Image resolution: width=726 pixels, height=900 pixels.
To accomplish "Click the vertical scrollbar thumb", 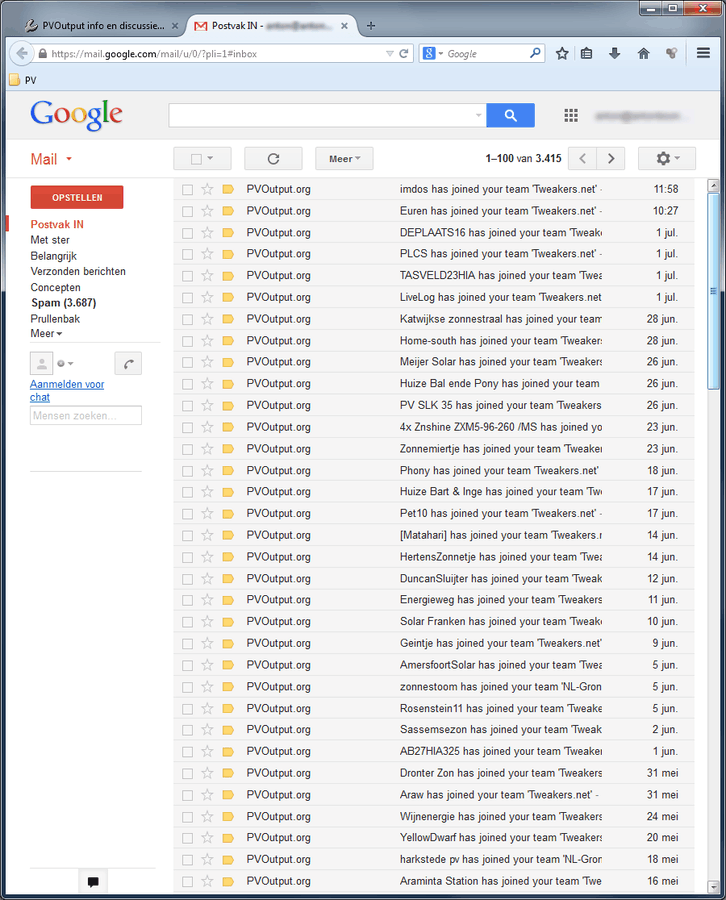I will [713, 292].
